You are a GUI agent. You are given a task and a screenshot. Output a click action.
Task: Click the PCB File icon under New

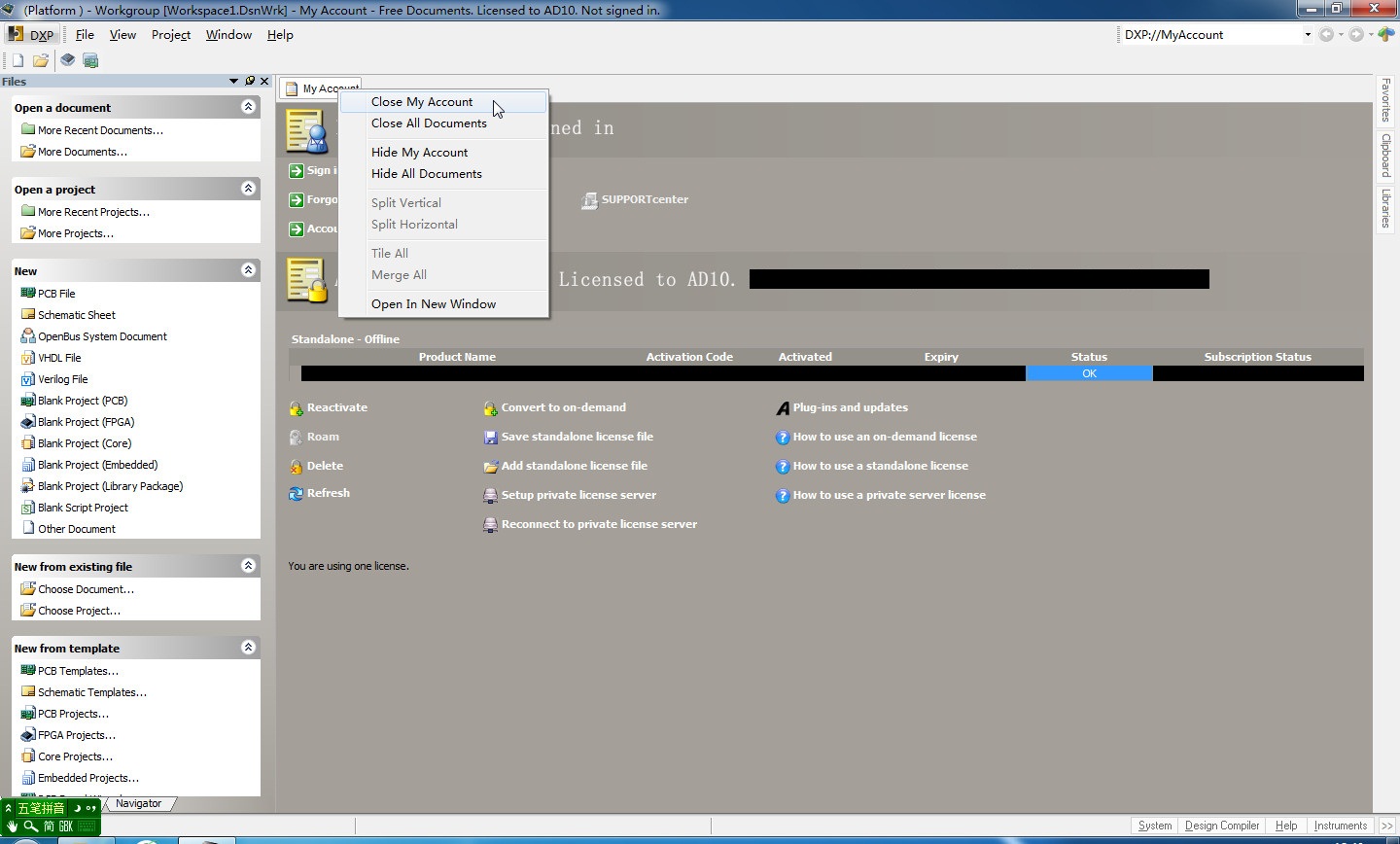(28, 293)
